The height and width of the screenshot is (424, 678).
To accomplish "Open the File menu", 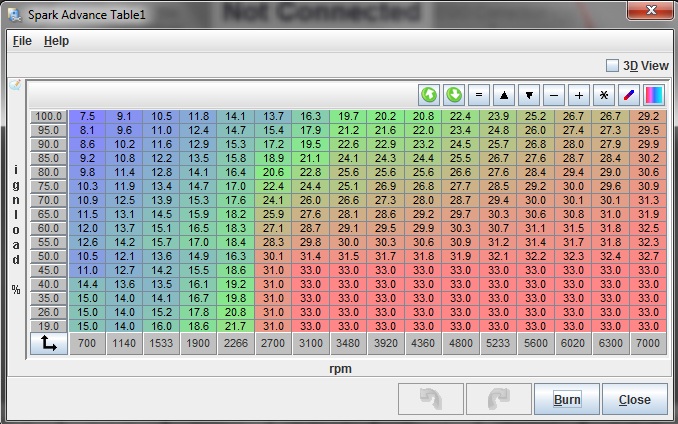I will (x=22, y=41).
